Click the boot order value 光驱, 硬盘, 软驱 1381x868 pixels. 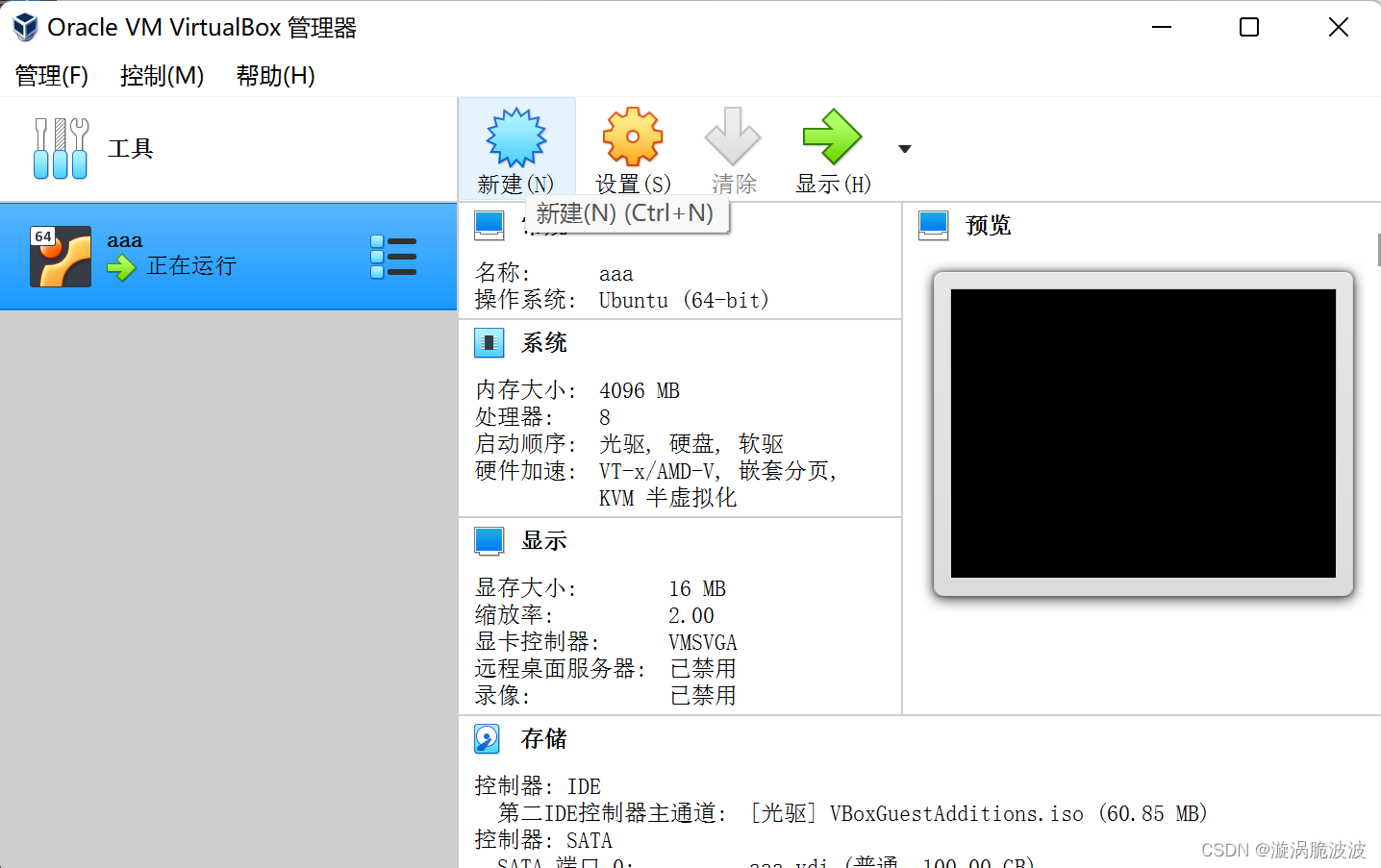(691, 445)
